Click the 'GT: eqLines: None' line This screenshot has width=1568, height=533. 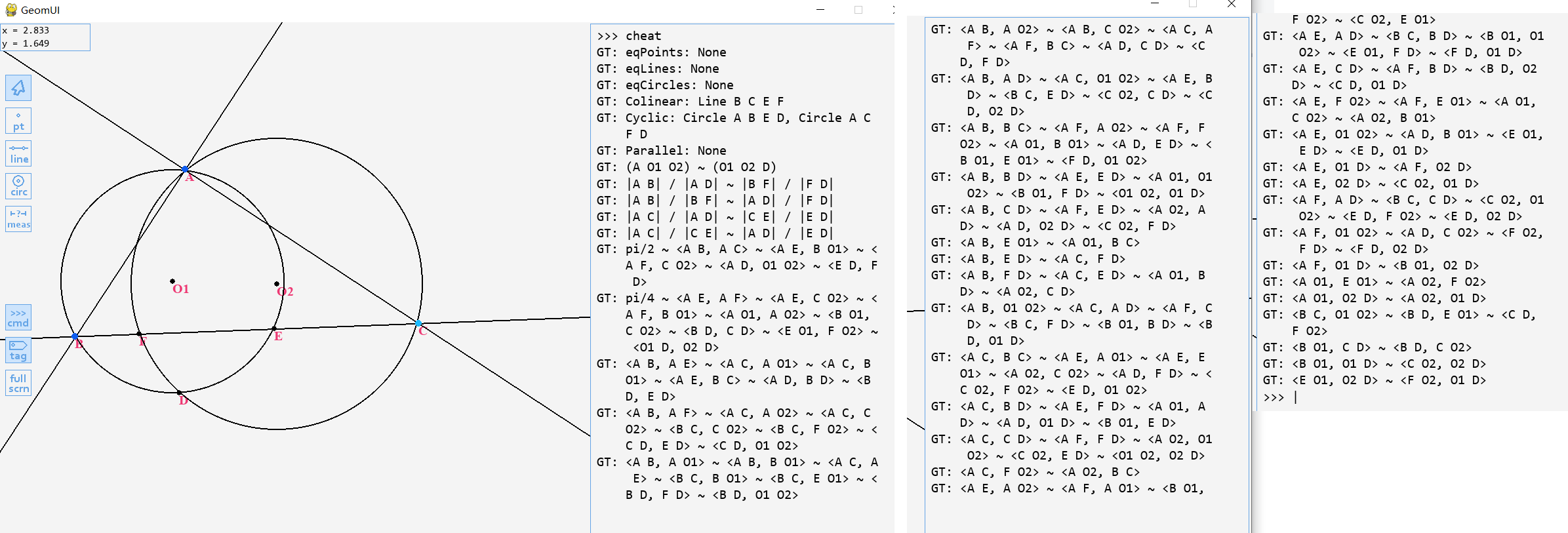click(x=658, y=69)
